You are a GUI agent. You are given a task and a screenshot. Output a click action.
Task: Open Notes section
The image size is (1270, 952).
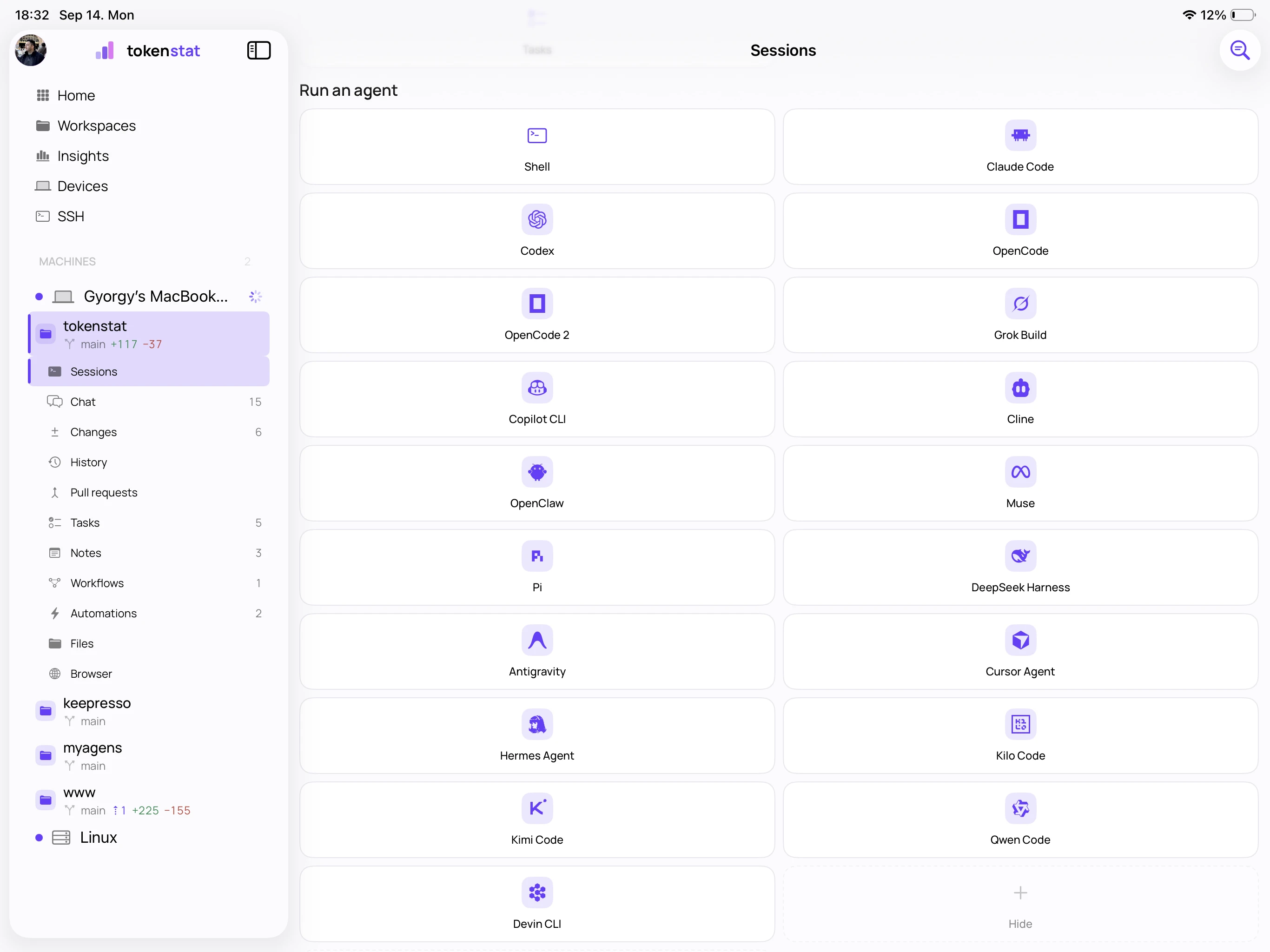(x=149, y=553)
